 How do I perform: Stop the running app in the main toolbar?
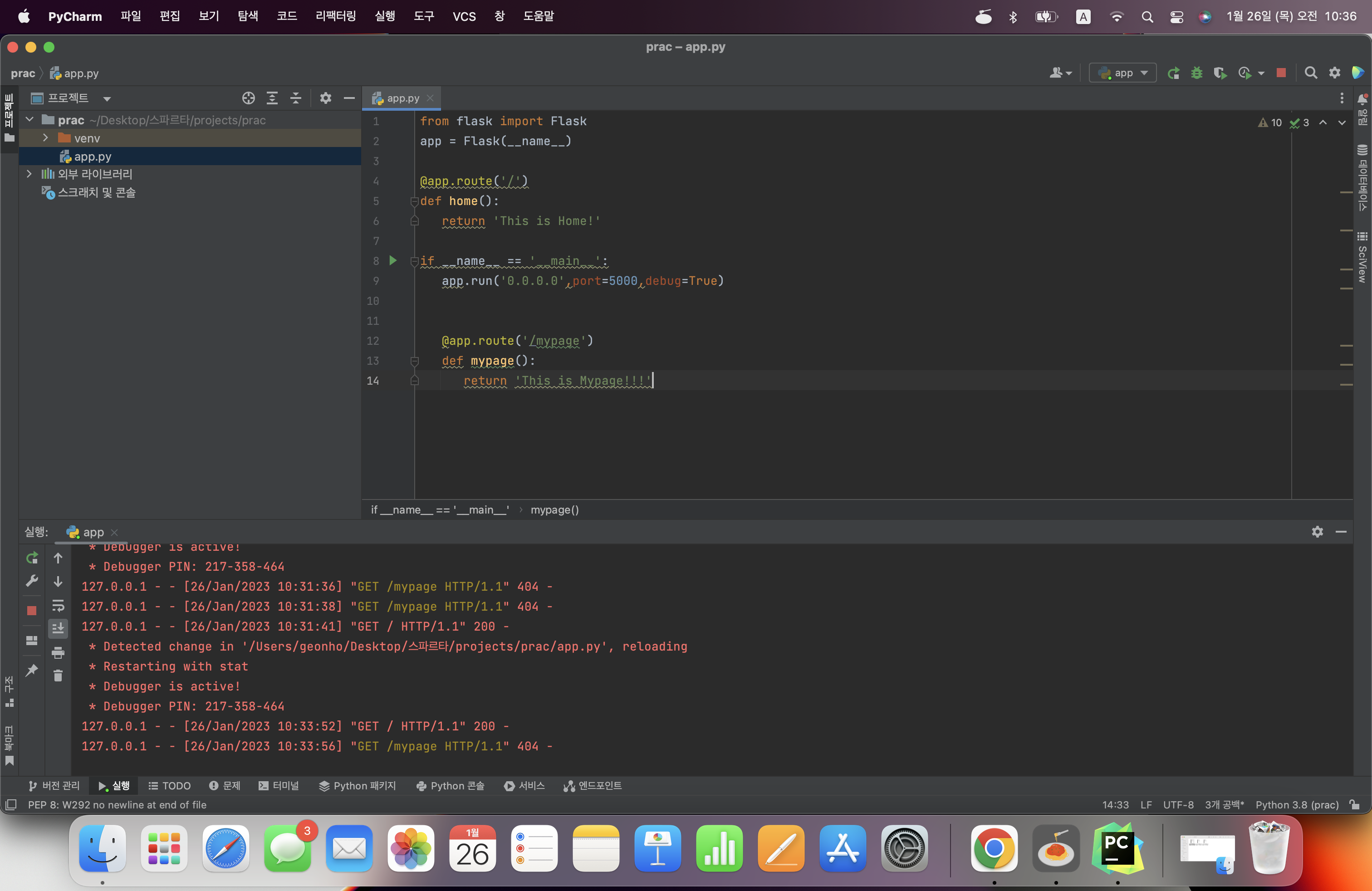click(x=1281, y=73)
